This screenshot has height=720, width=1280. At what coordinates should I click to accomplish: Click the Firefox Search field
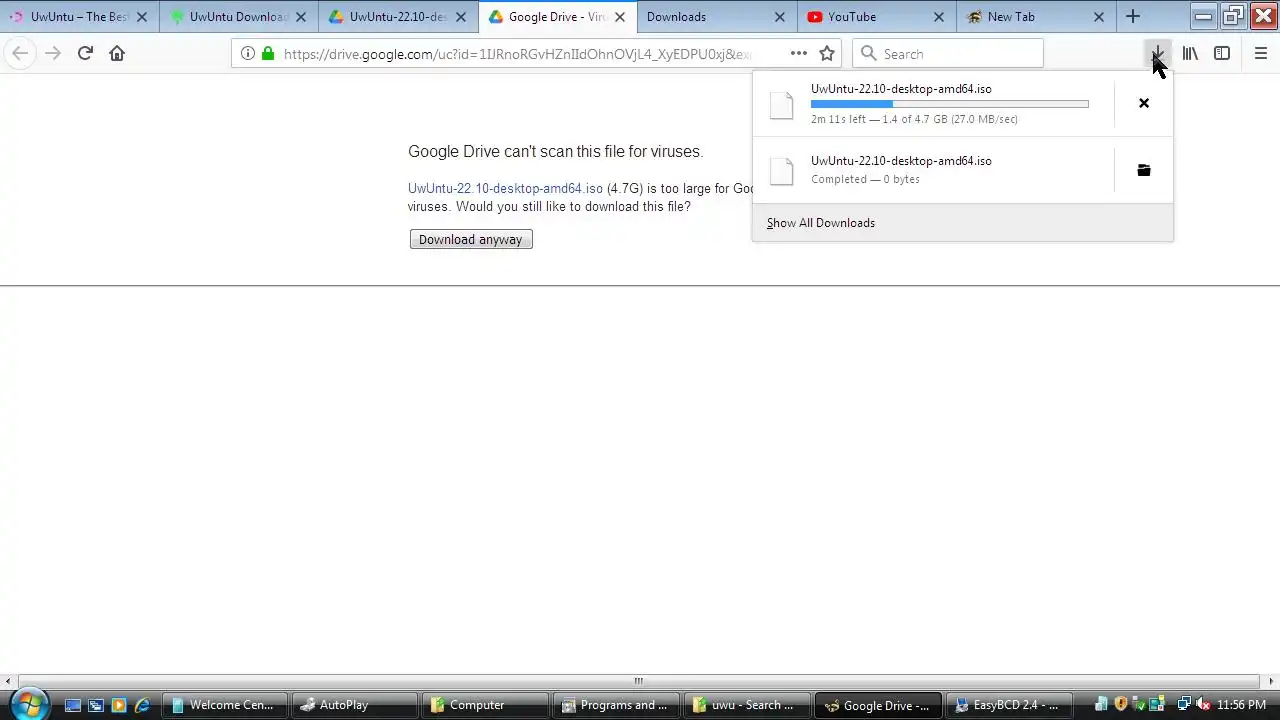point(948,53)
